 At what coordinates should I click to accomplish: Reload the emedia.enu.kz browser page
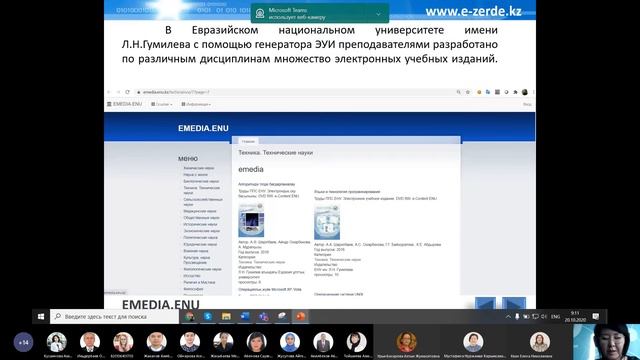click(127, 92)
